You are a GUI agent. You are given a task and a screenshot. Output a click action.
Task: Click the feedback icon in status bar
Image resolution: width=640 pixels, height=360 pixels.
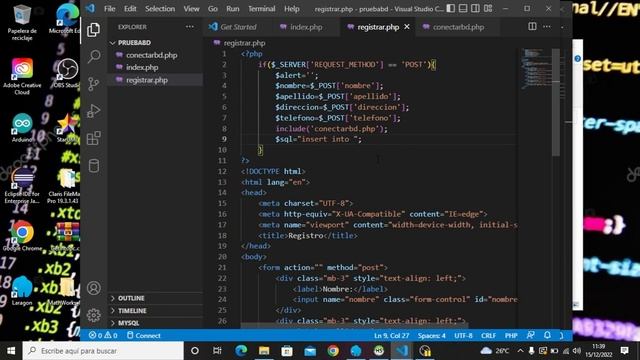[x=531, y=335]
